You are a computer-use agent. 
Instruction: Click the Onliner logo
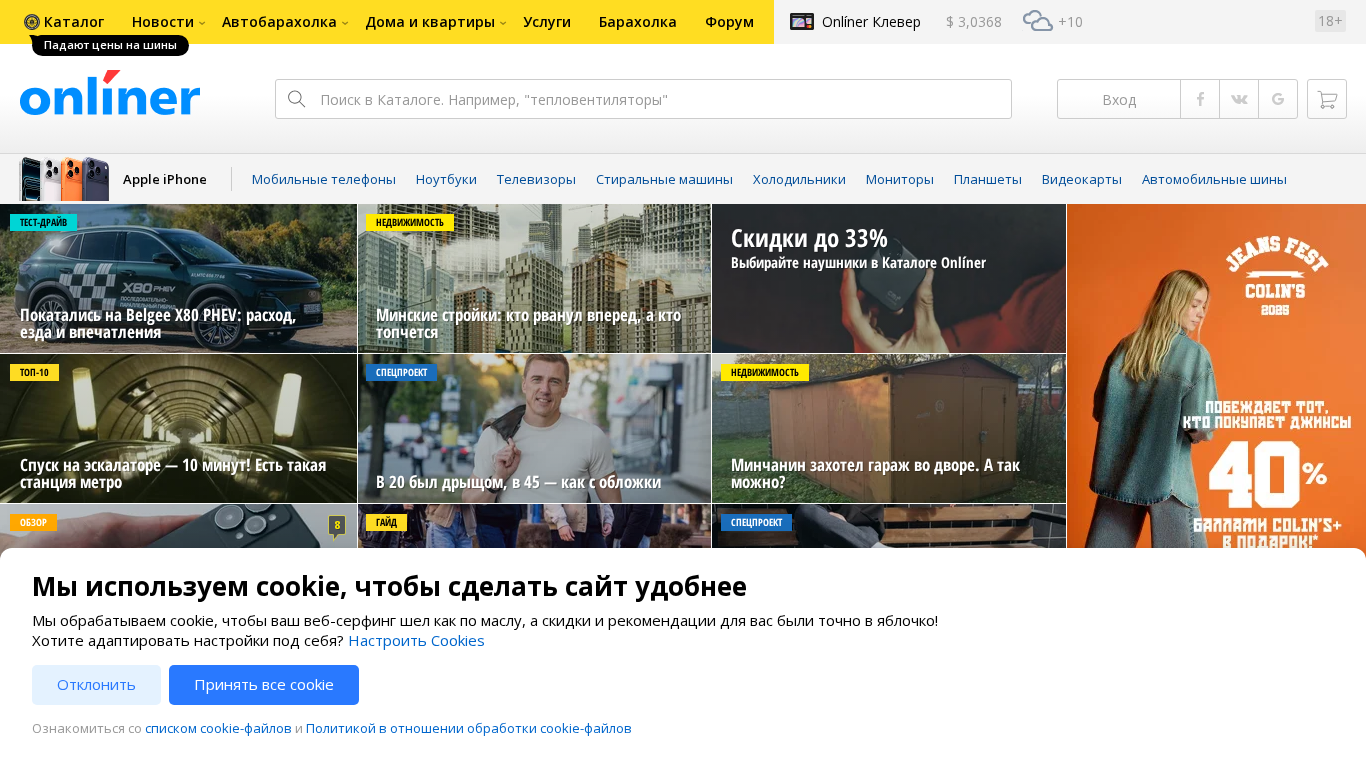110,95
